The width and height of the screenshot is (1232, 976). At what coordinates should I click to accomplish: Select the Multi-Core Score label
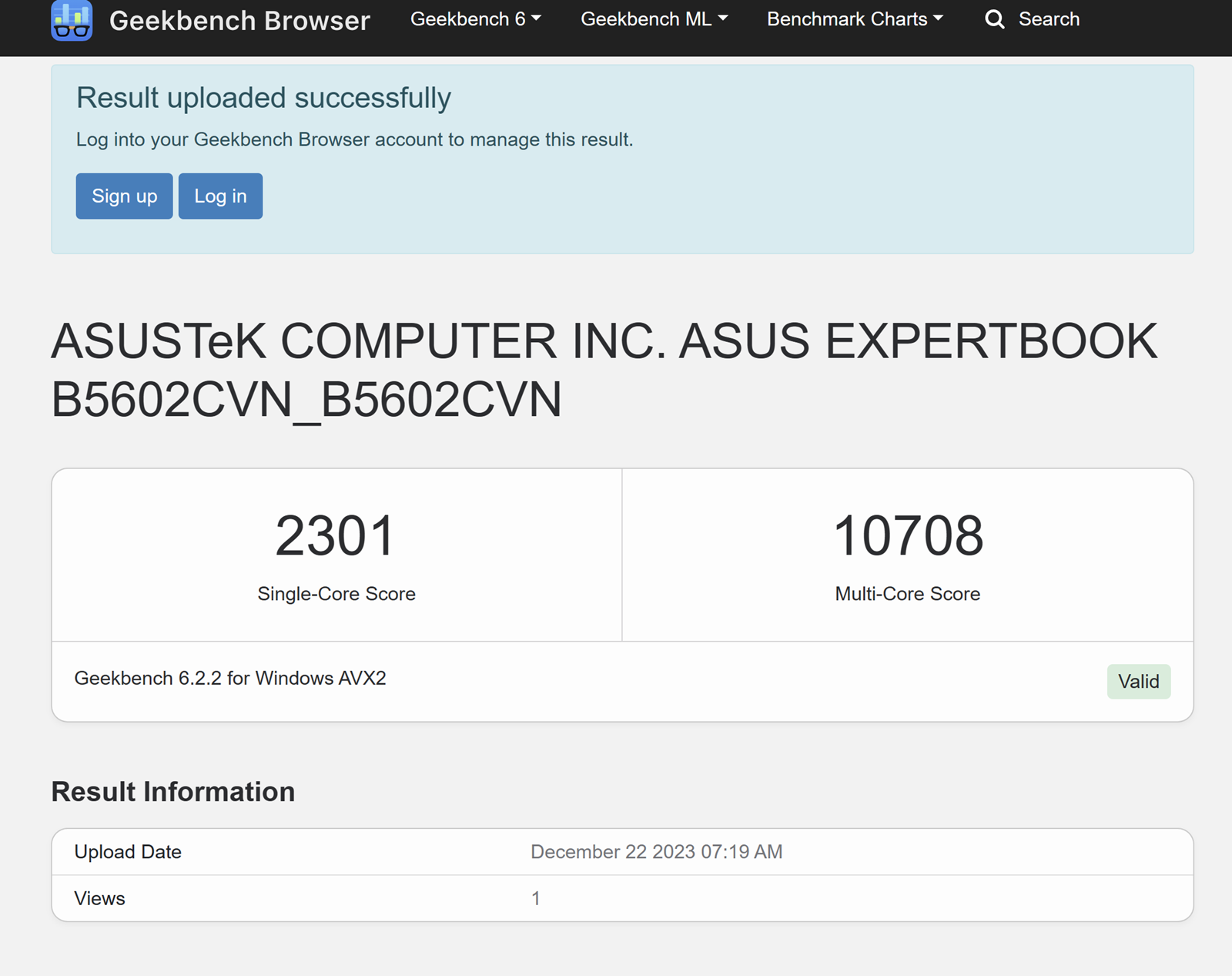[907, 594]
